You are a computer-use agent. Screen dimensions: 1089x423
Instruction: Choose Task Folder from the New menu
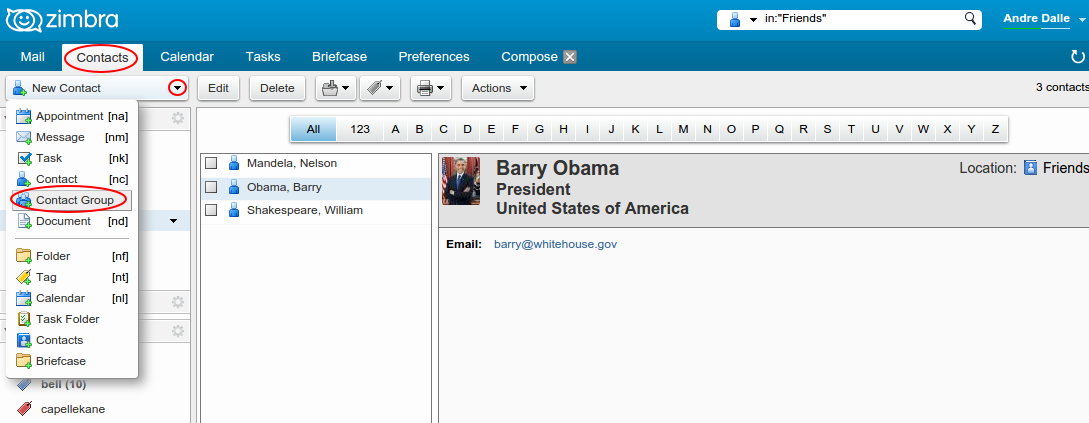click(72, 320)
